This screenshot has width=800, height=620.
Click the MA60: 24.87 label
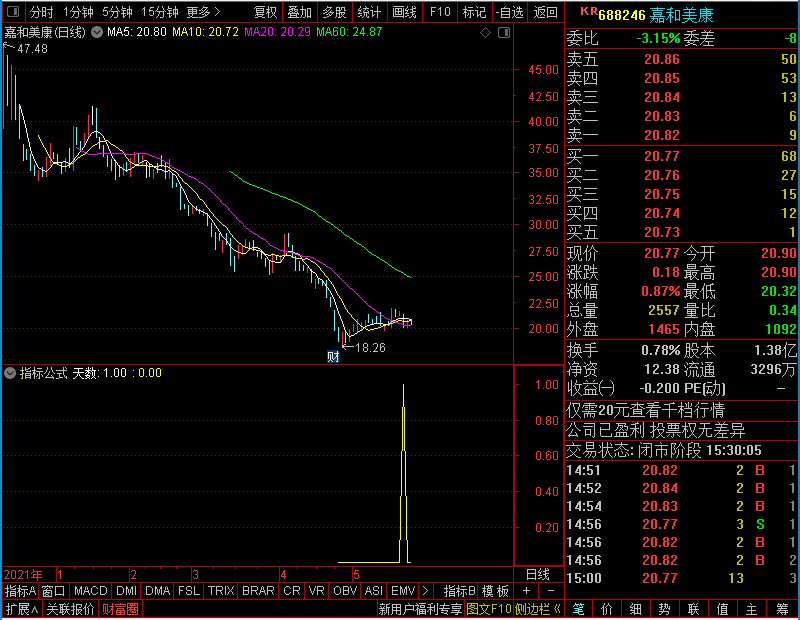coord(349,32)
